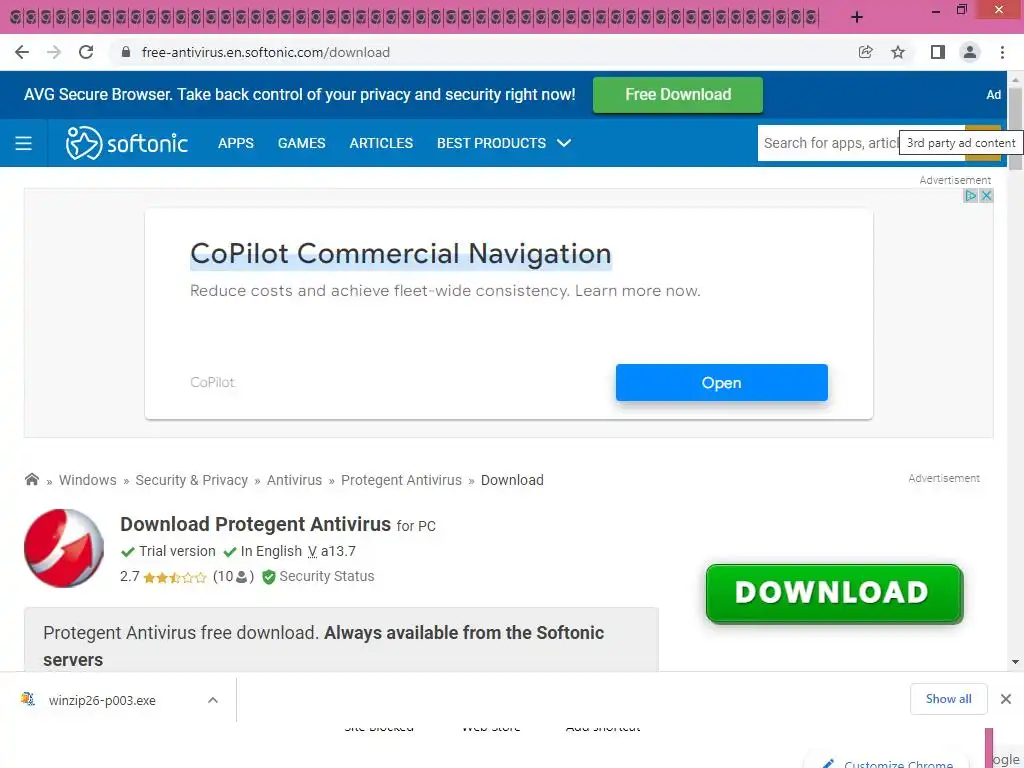Screen dimensions: 1024x768
Task: Click the Protegent Antivirus red logo
Action: 64,548
